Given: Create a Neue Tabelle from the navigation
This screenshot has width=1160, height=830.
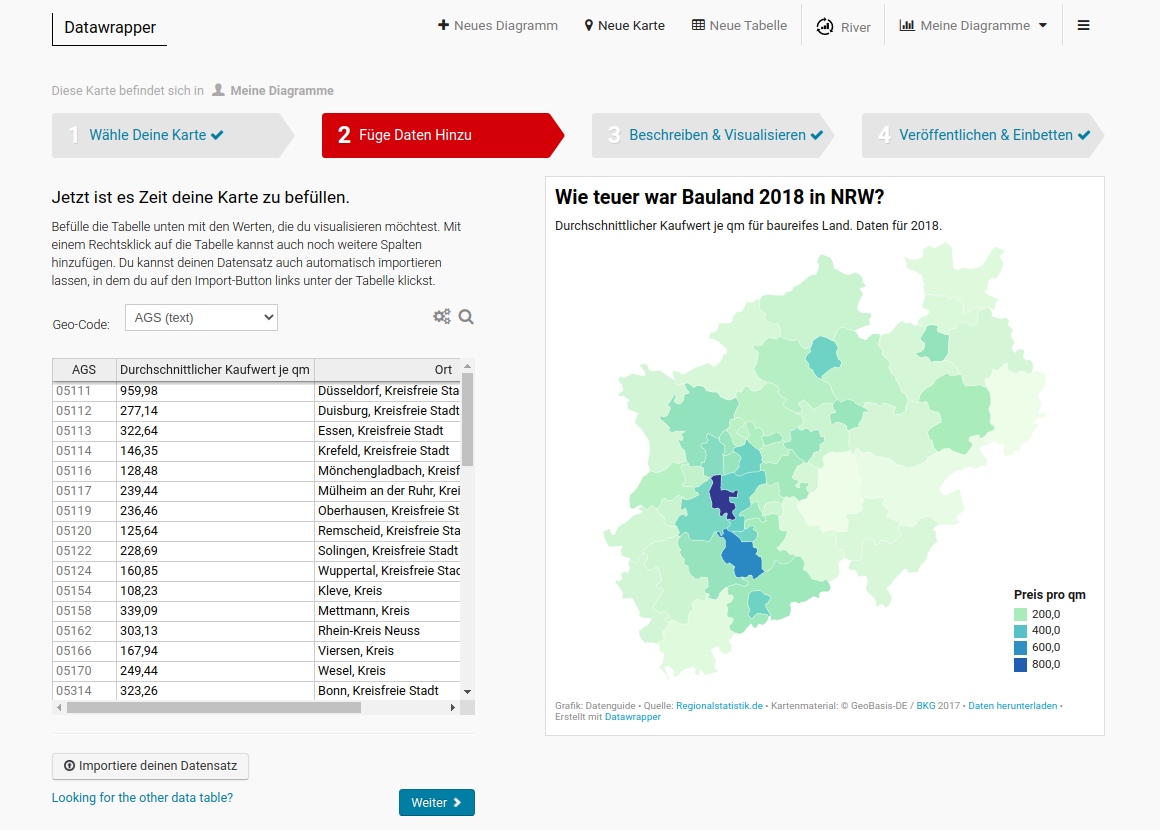Looking at the screenshot, I should tap(739, 26).
